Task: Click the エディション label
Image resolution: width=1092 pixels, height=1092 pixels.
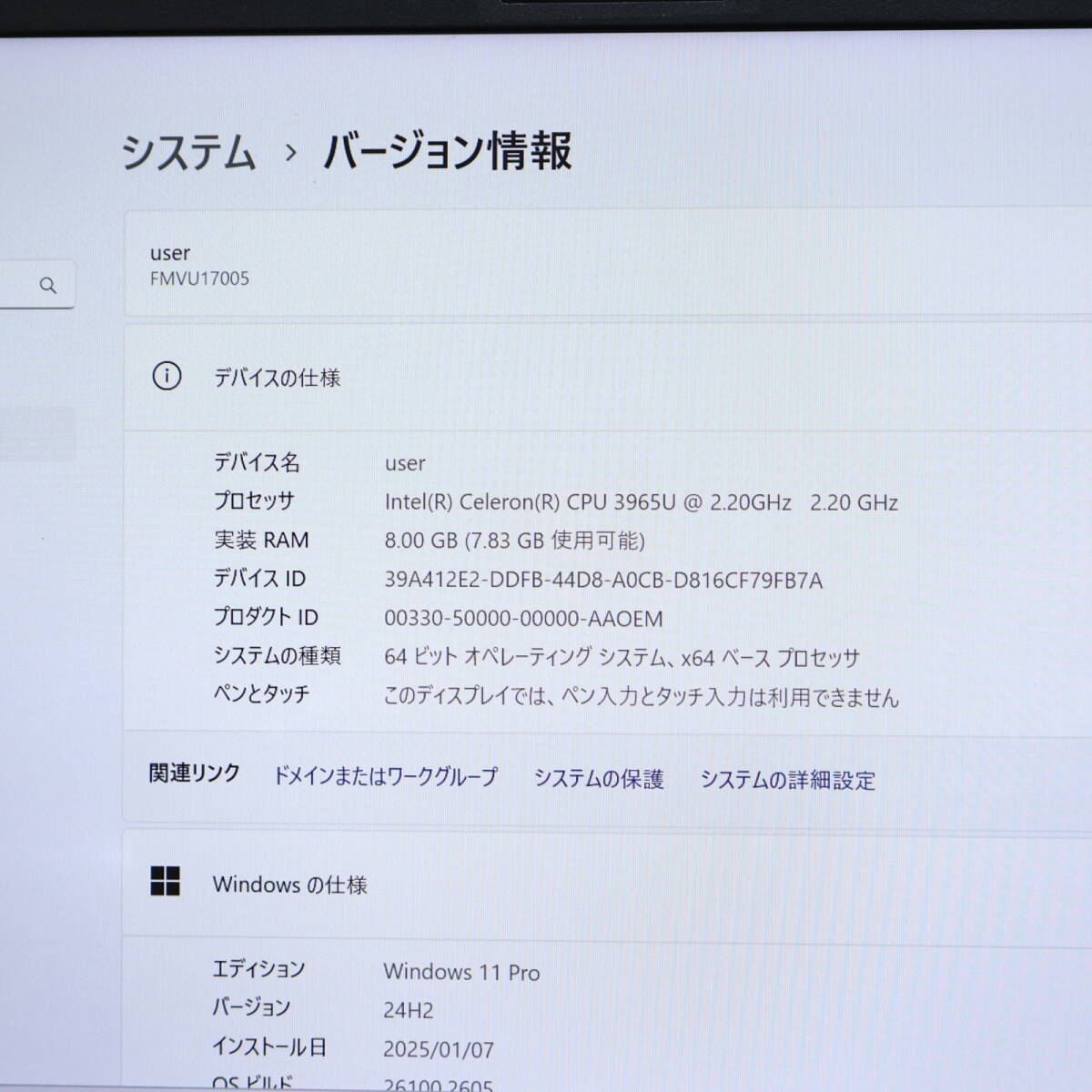Action: 258,969
